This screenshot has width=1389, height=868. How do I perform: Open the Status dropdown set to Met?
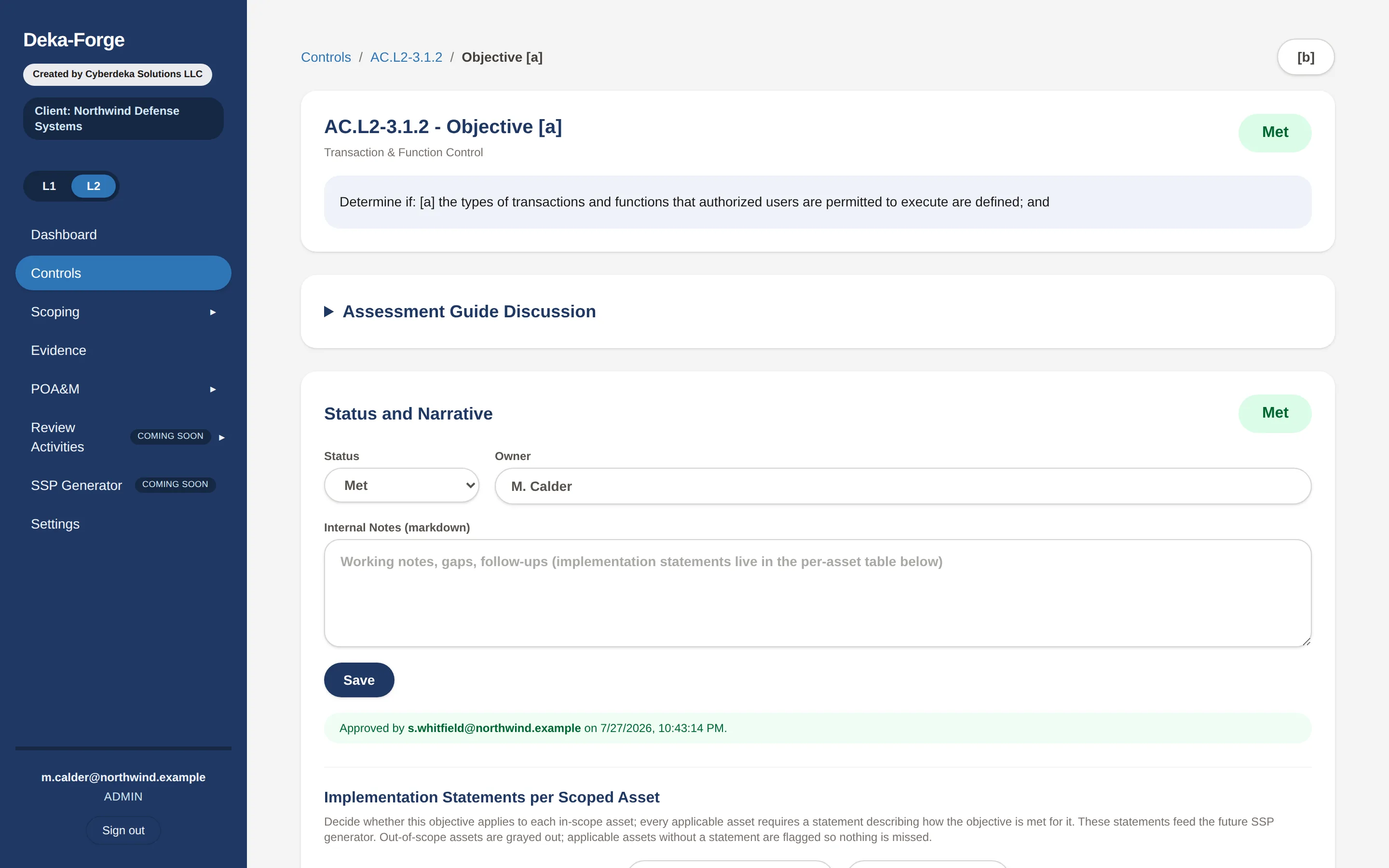point(402,485)
